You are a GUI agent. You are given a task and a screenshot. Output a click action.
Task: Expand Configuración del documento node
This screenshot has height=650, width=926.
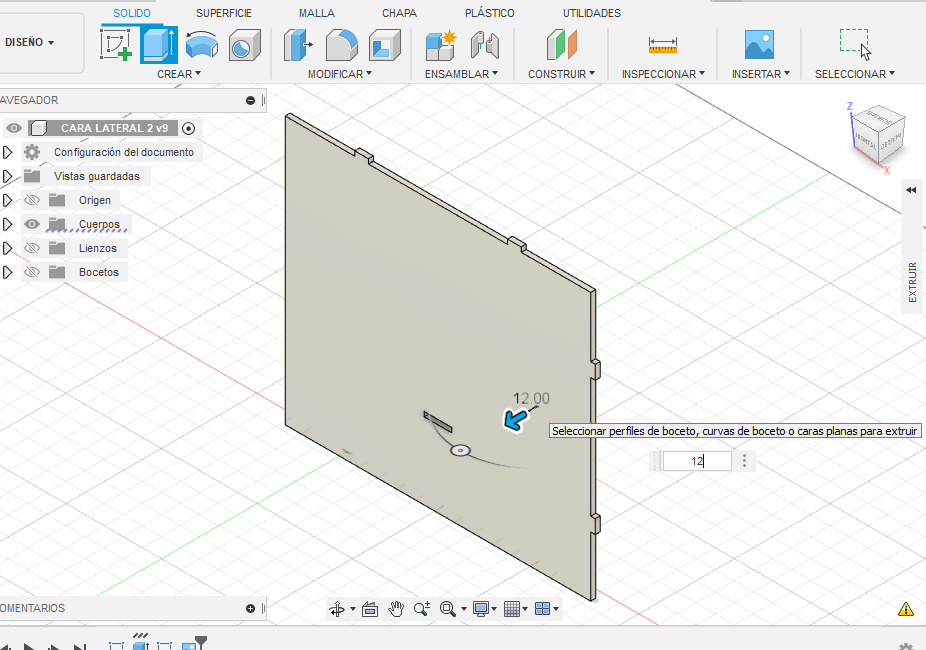click(7, 152)
